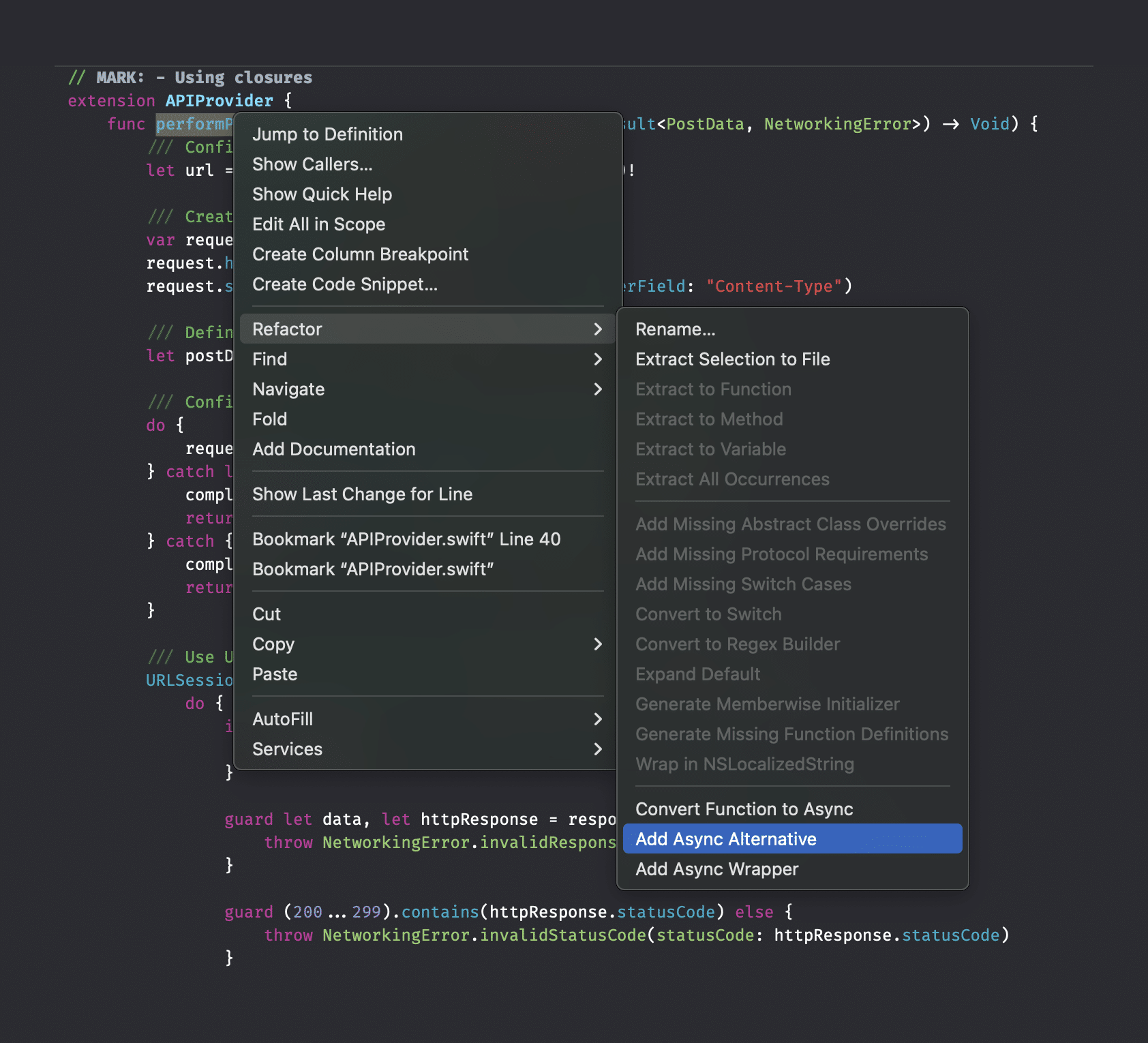Image resolution: width=1148 pixels, height=1043 pixels.
Task: Expand the Navigate submenu arrow
Action: 598,389
